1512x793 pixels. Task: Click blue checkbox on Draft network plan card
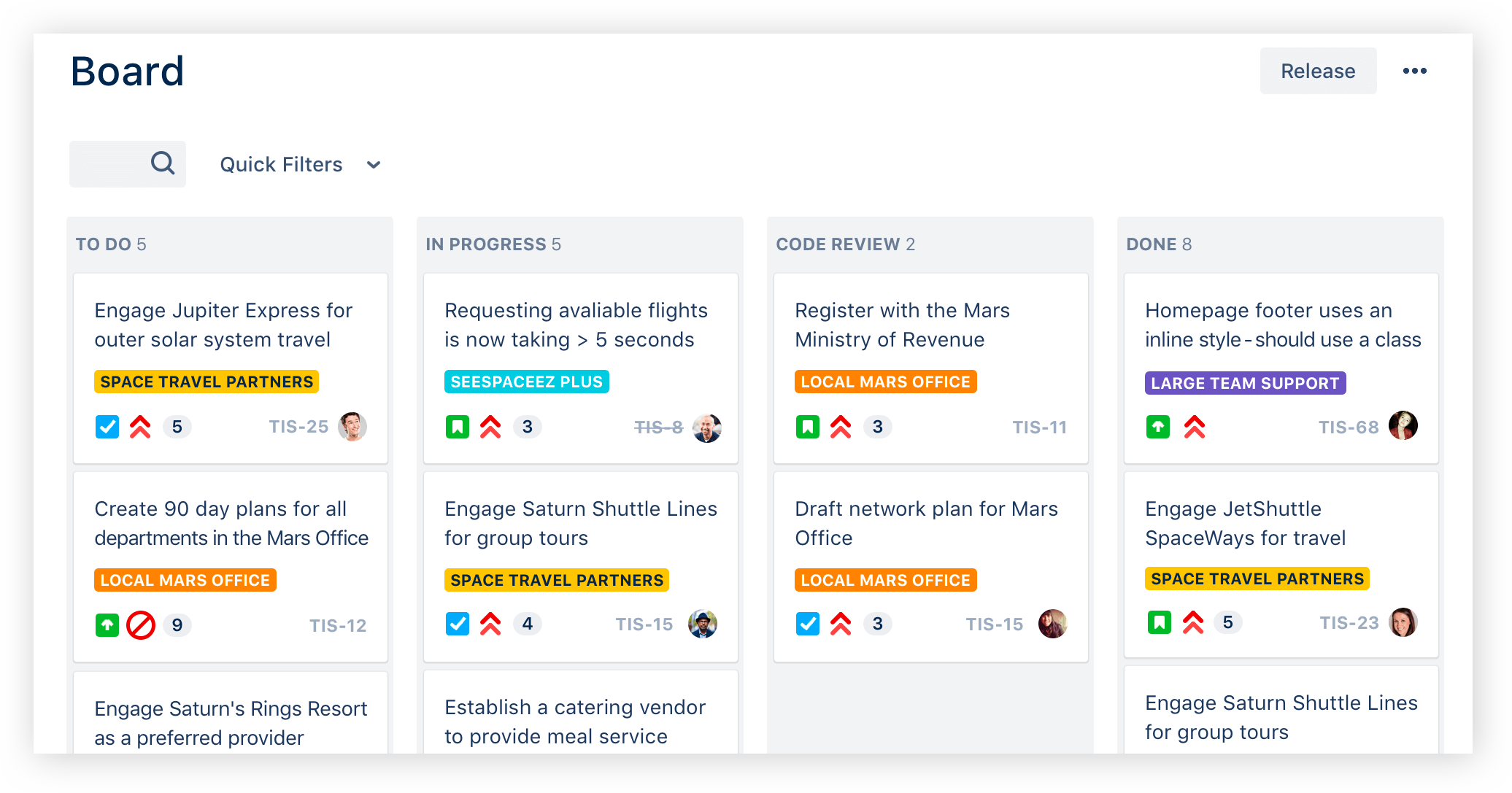[808, 624]
